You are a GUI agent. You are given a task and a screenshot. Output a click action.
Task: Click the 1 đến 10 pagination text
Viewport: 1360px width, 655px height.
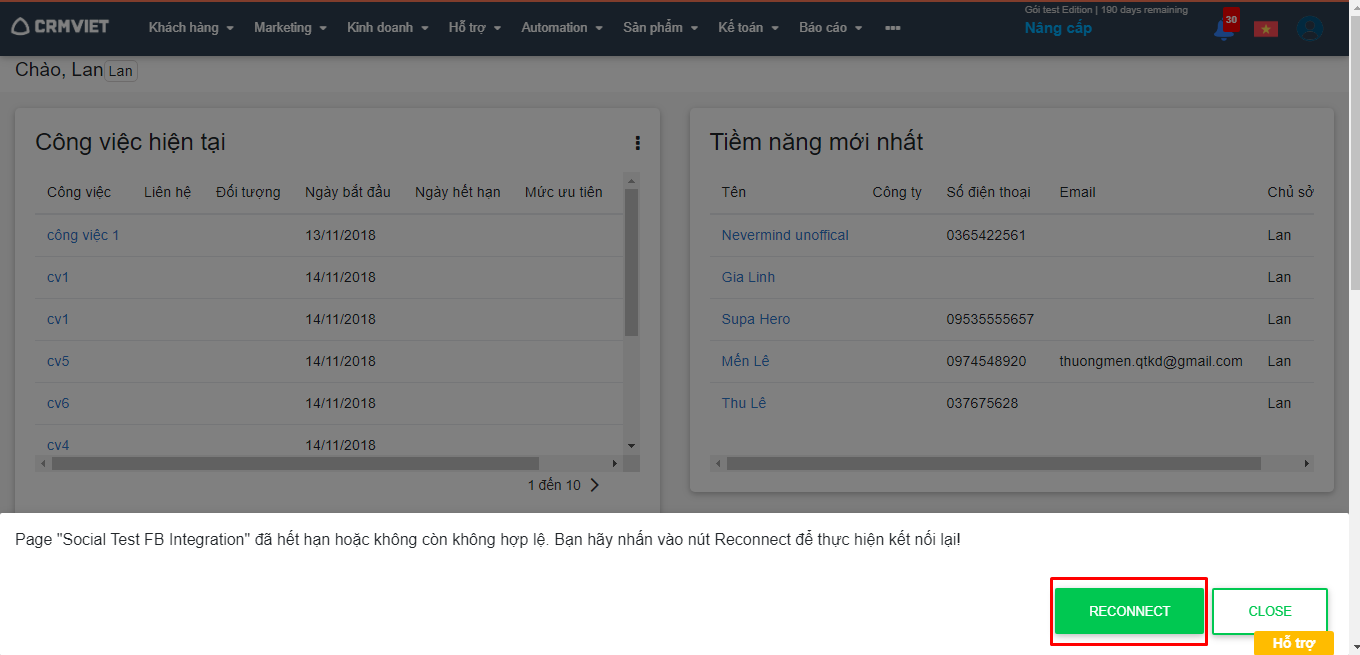coord(554,485)
